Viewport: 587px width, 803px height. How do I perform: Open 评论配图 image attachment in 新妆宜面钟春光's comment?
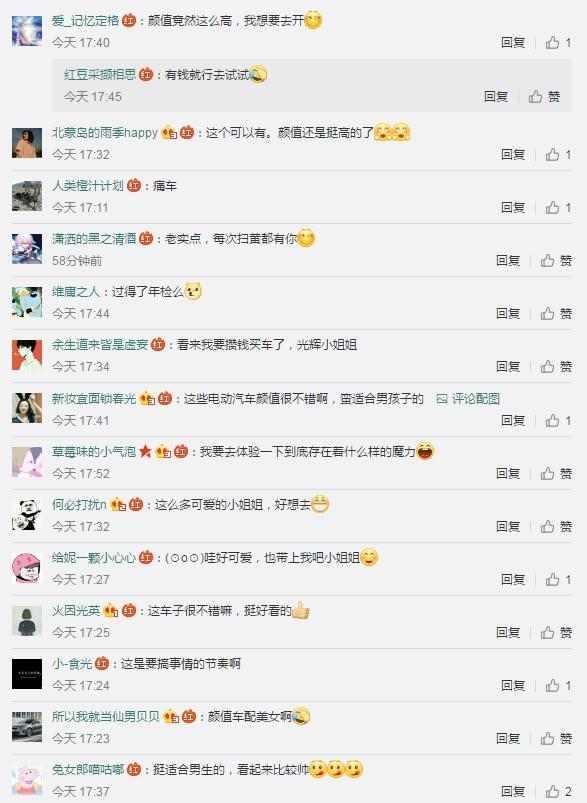click(468, 398)
